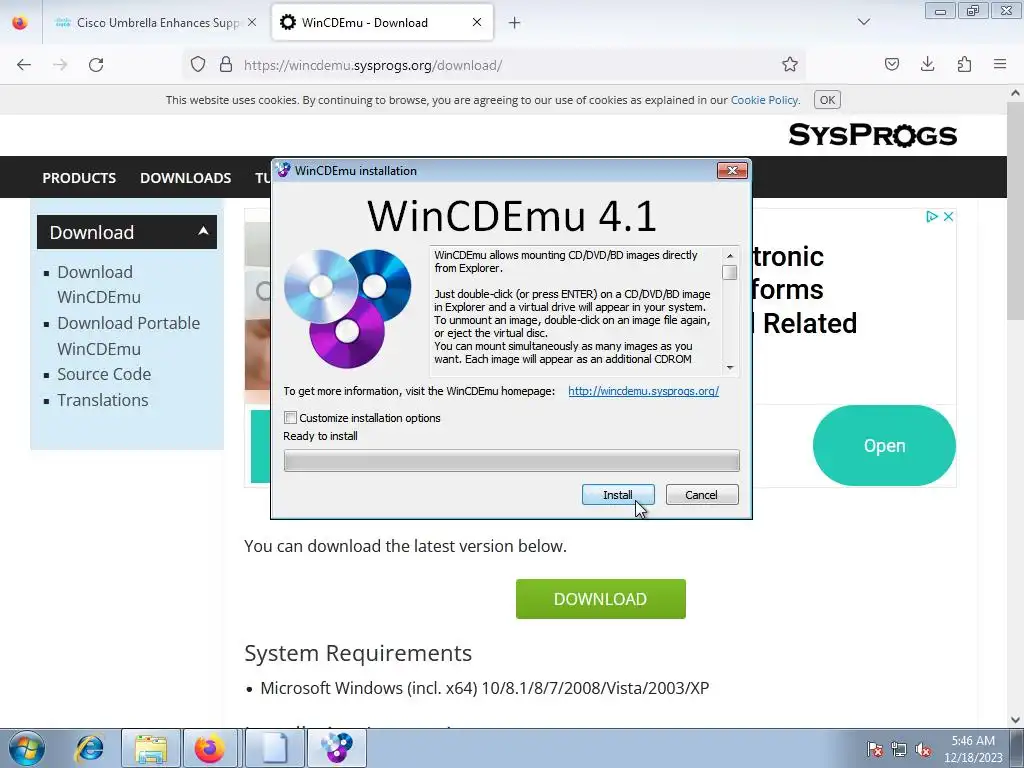Click the Firefox back arrow
This screenshot has height=768, width=1024.
pyautogui.click(x=24, y=65)
